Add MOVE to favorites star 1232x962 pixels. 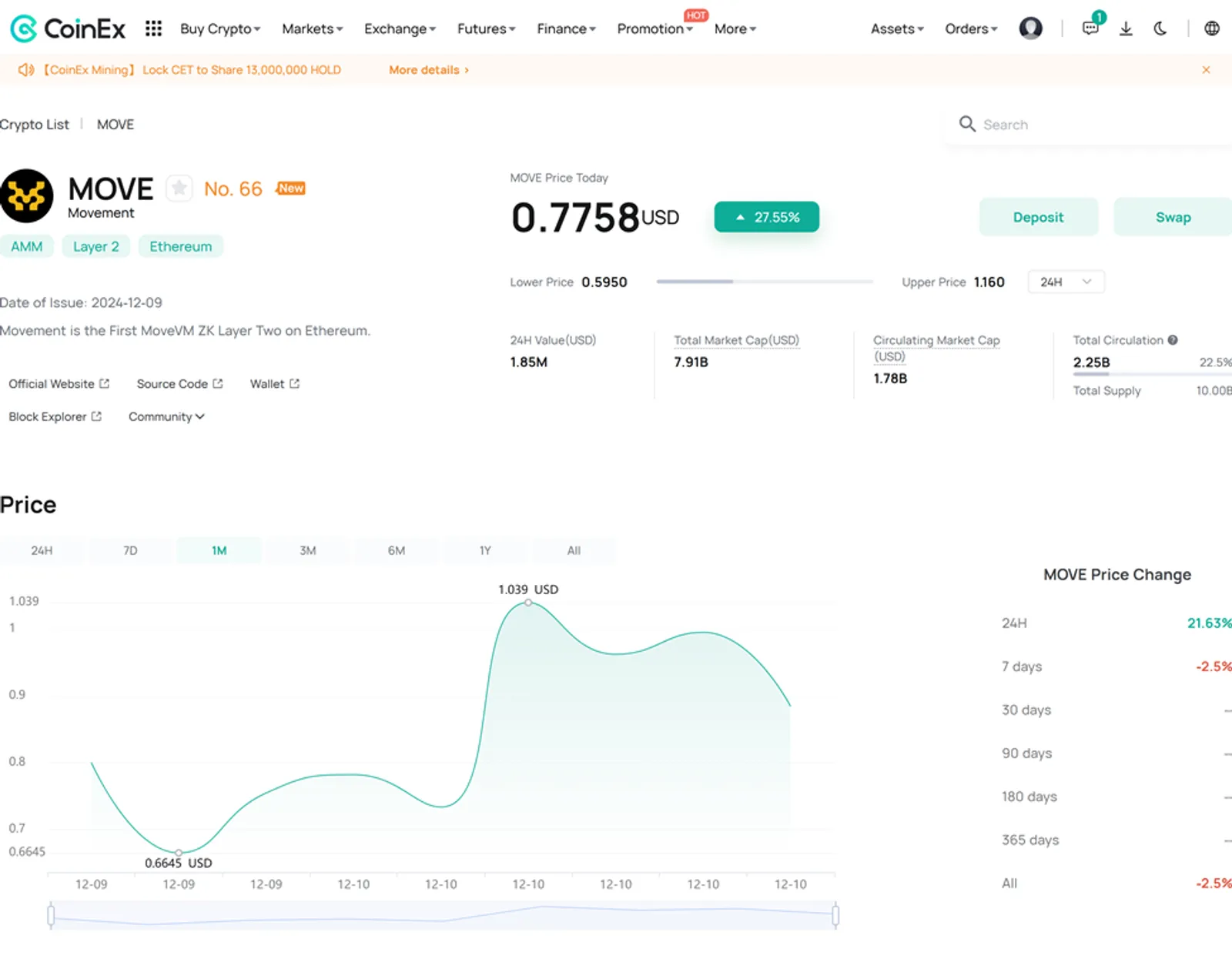click(179, 188)
